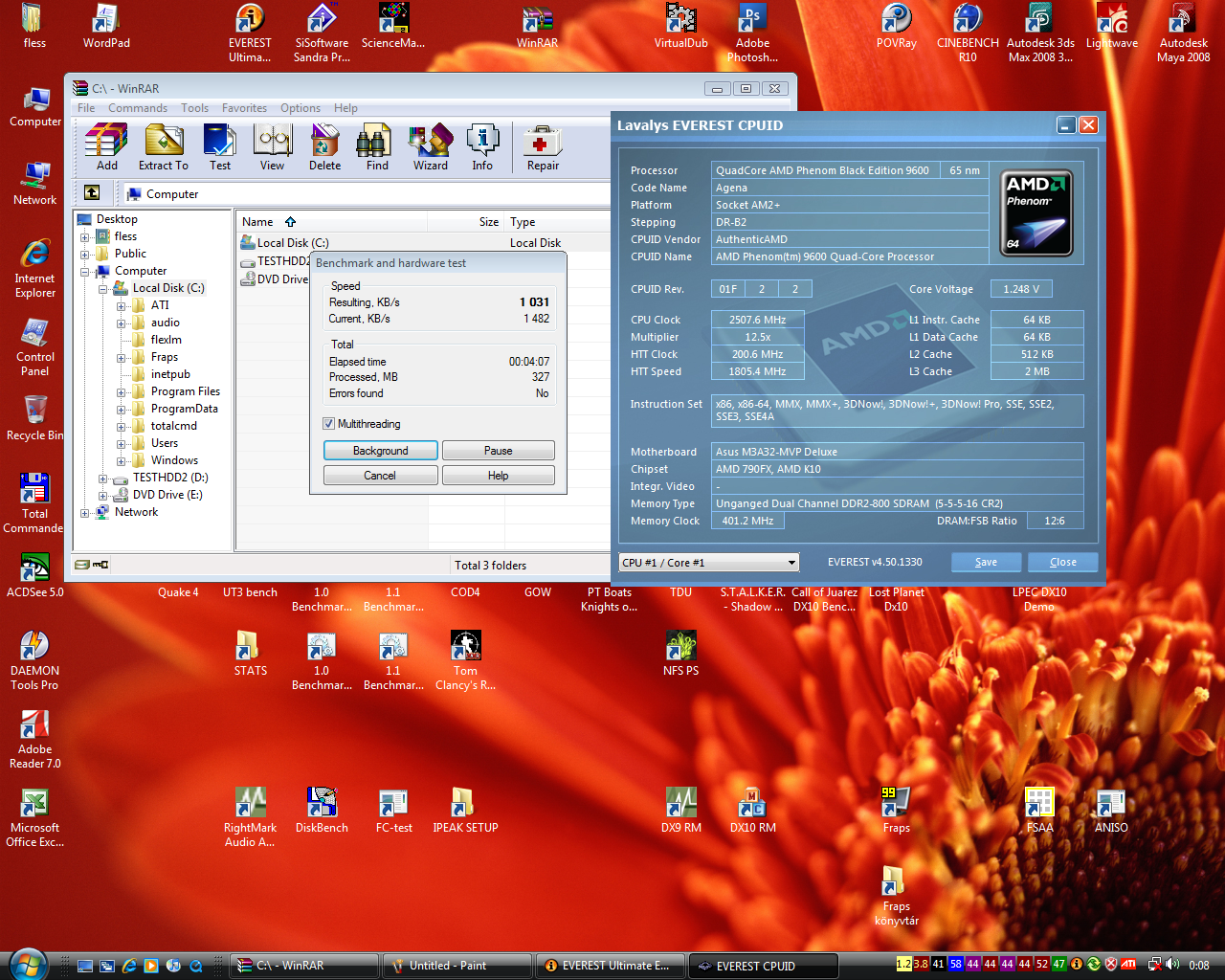Open the Favorites menu
The width and height of the screenshot is (1225, 980).
(244, 108)
